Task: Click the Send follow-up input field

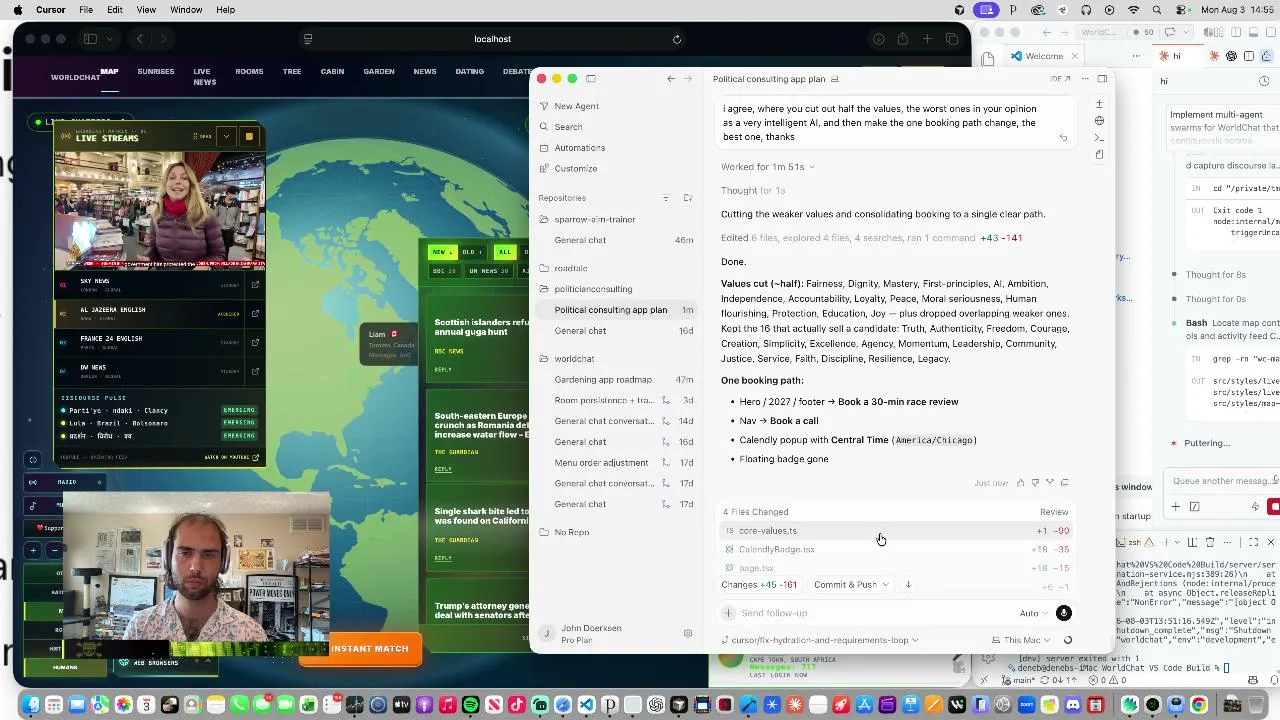Action: 875,613
